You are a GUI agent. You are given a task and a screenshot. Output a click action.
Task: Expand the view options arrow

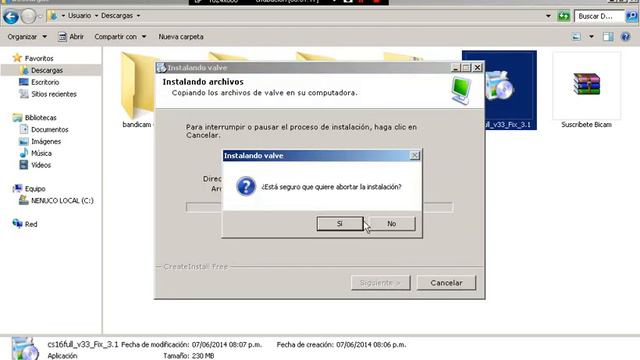click(591, 37)
